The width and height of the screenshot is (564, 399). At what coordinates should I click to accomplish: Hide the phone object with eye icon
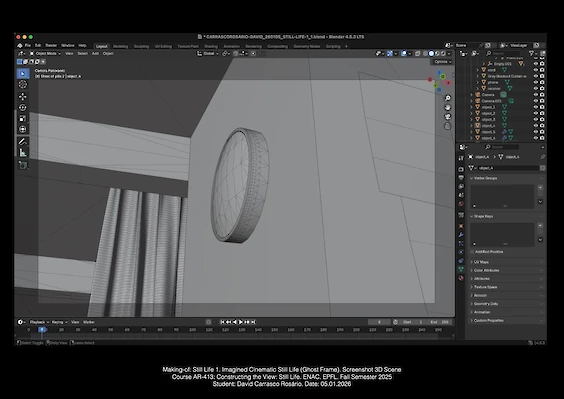click(536, 82)
